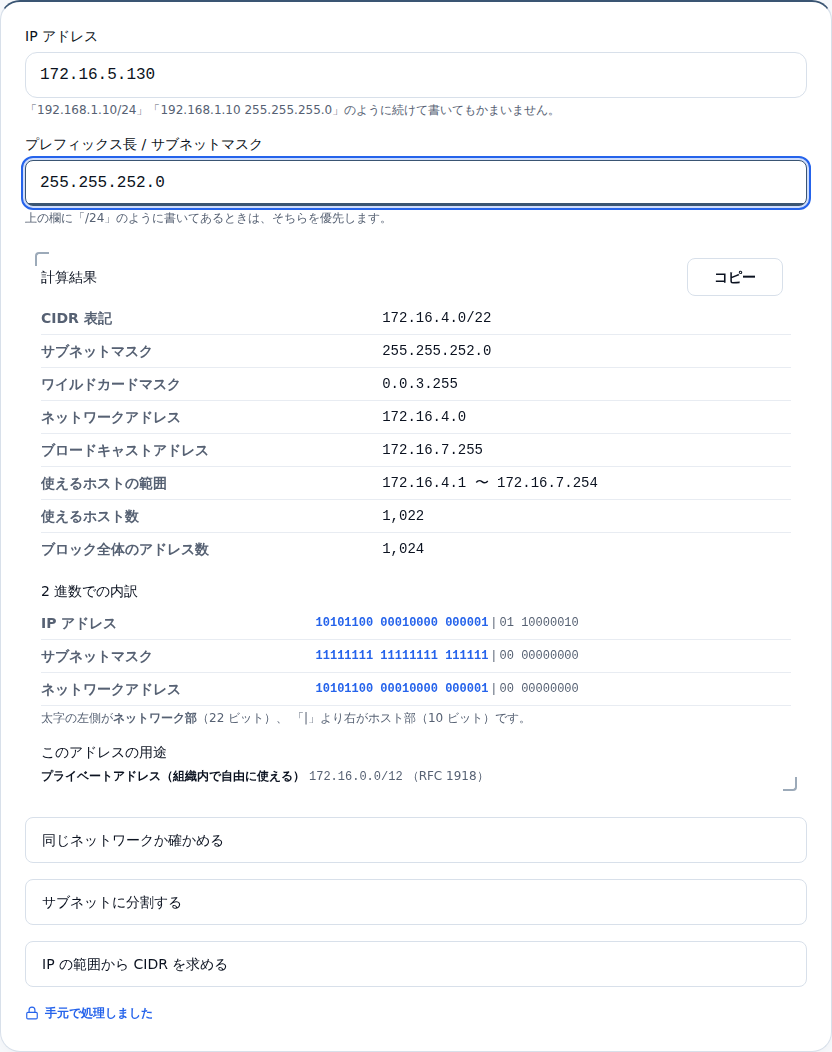Click the 使えるホスト数 row label

click(90, 516)
